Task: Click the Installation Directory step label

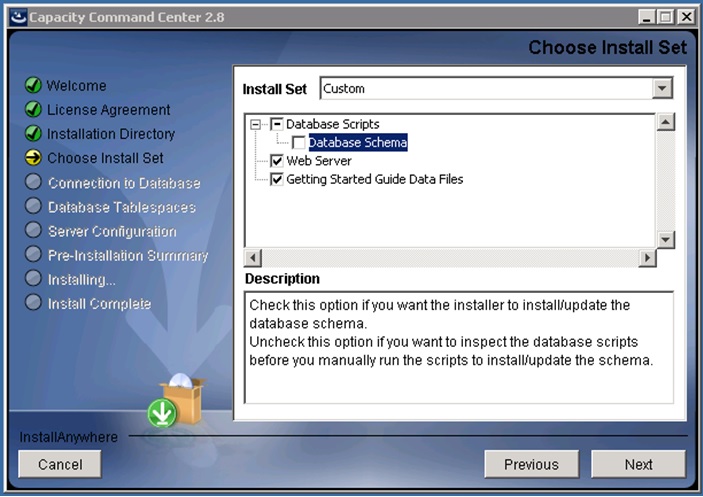Action: coord(111,134)
